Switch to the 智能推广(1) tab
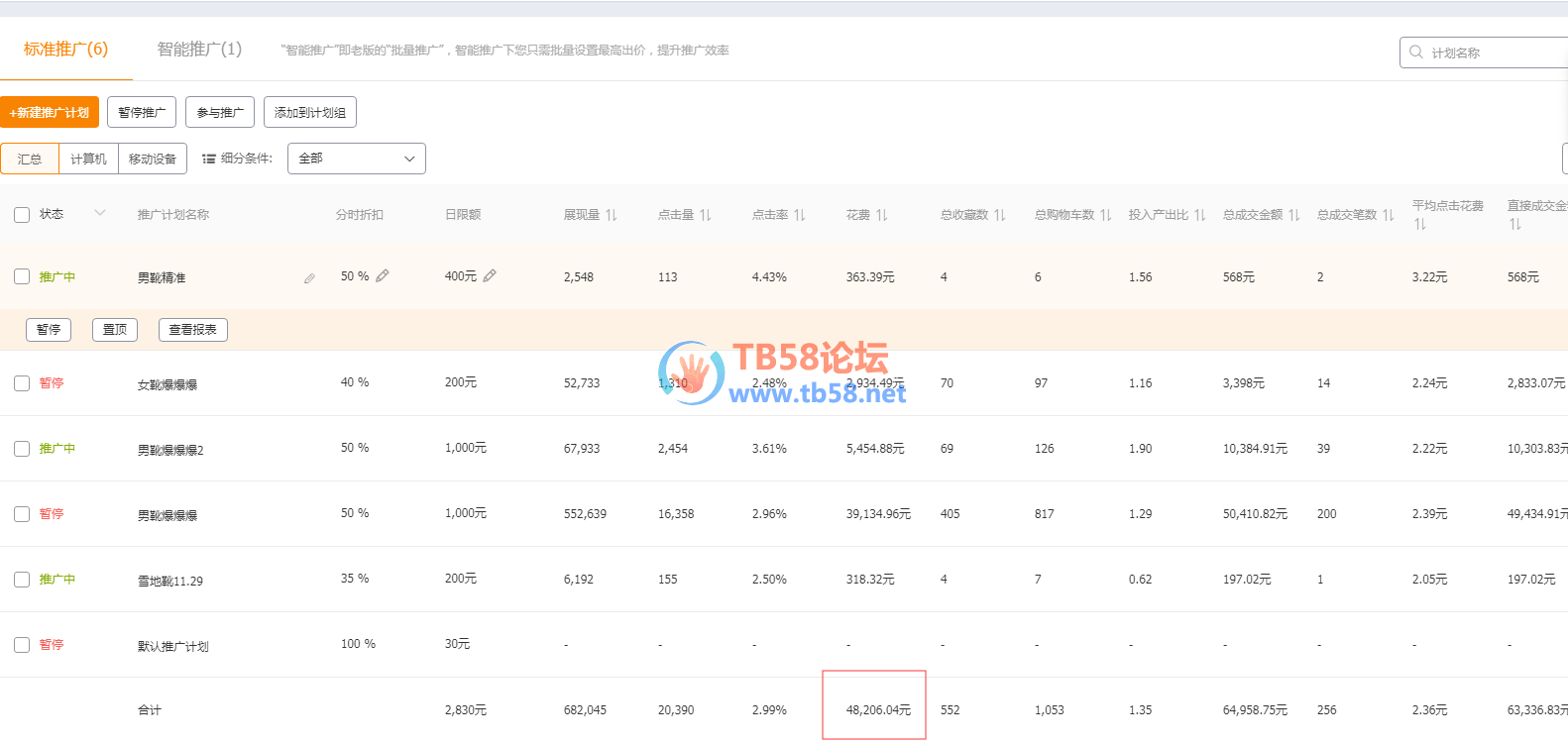 (x=199, y=50)
